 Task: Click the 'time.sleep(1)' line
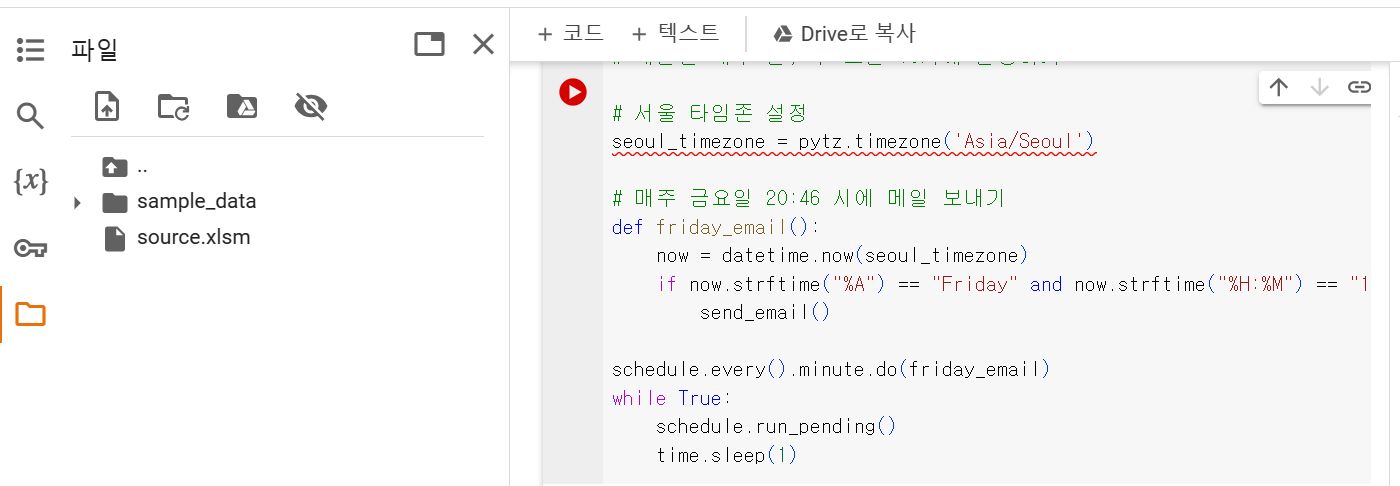coord(726,455)
